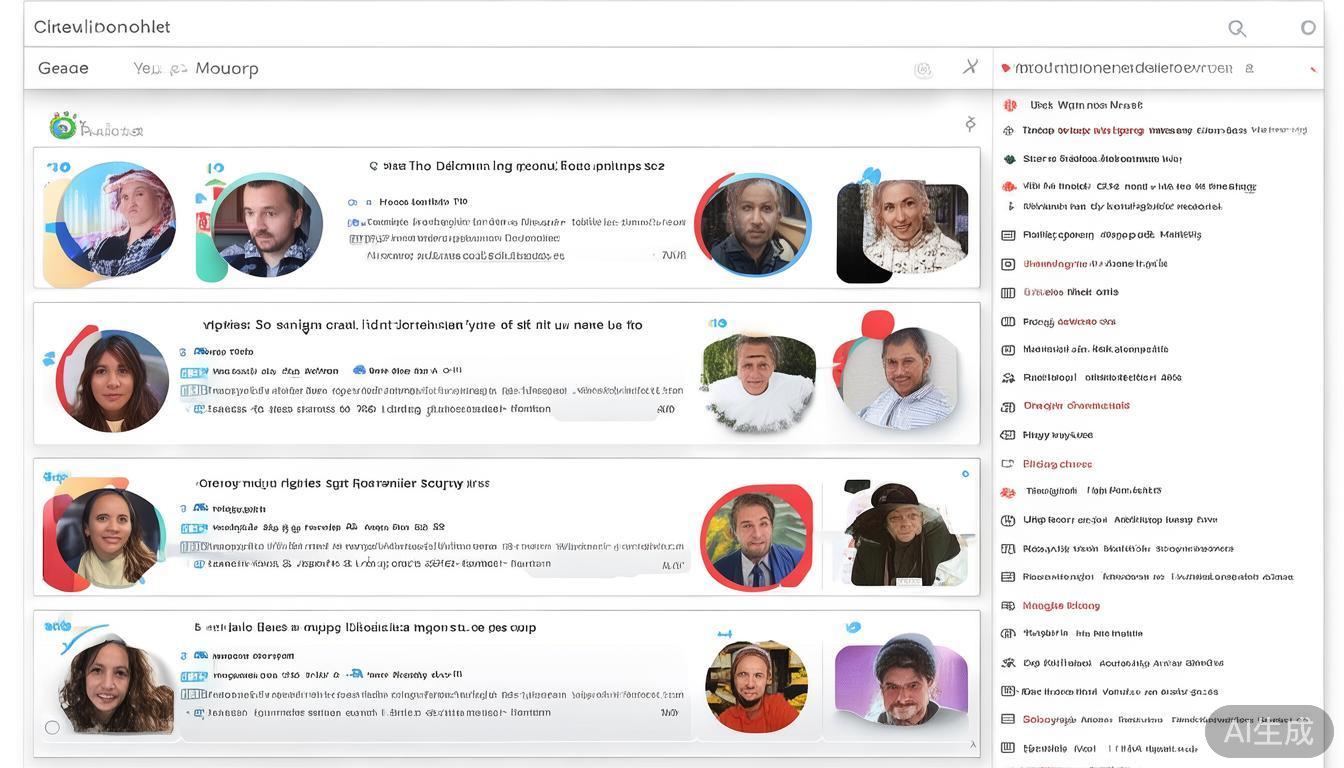
Task: Toggle the small blue circle on the third card
Action: coord(965,474)
